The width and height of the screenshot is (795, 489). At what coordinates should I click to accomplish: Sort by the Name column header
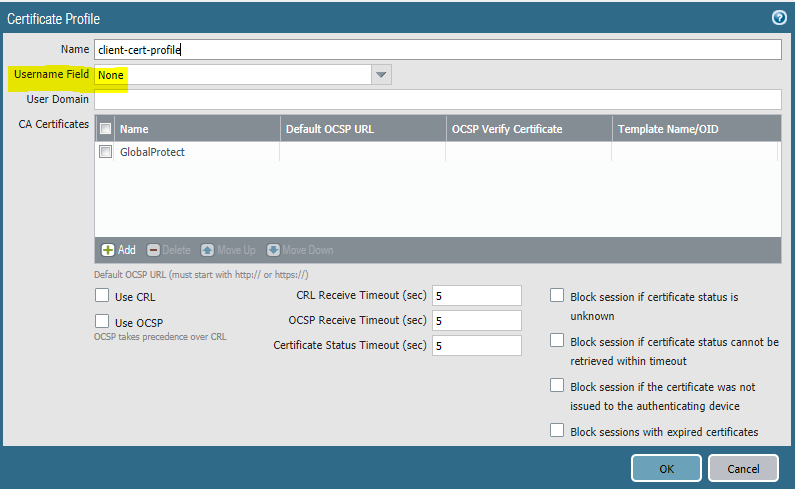coord(197,129)
